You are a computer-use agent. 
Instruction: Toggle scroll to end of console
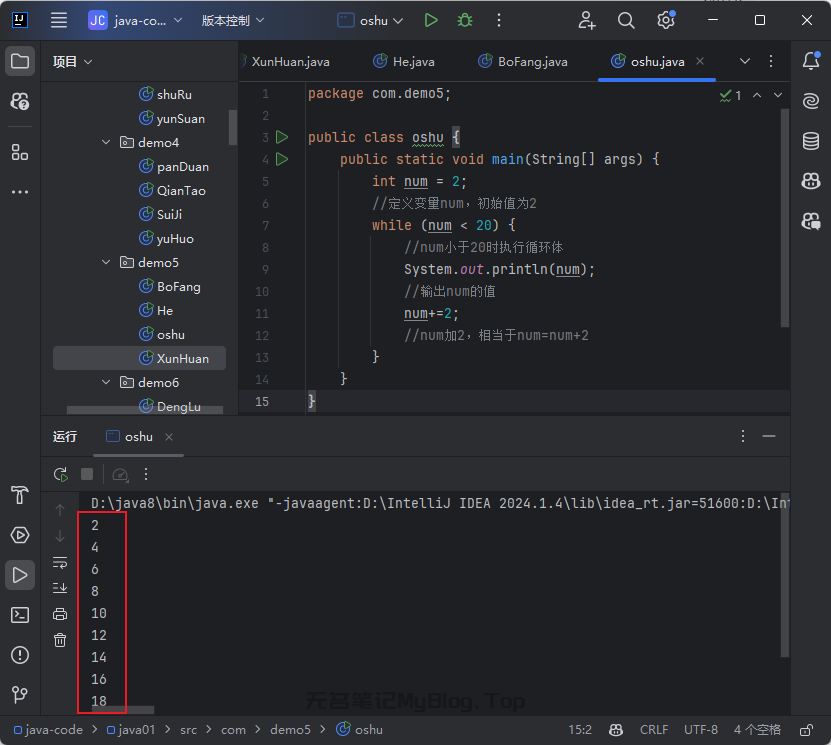tap(60, 588)
